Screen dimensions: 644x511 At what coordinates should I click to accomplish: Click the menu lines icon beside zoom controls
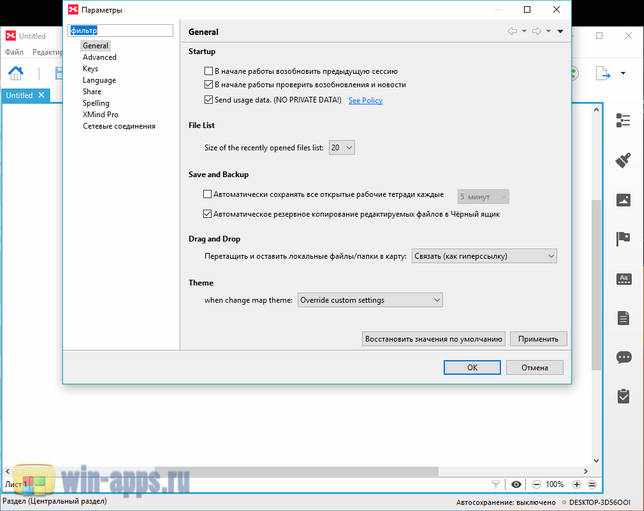(x=592, y=485)
